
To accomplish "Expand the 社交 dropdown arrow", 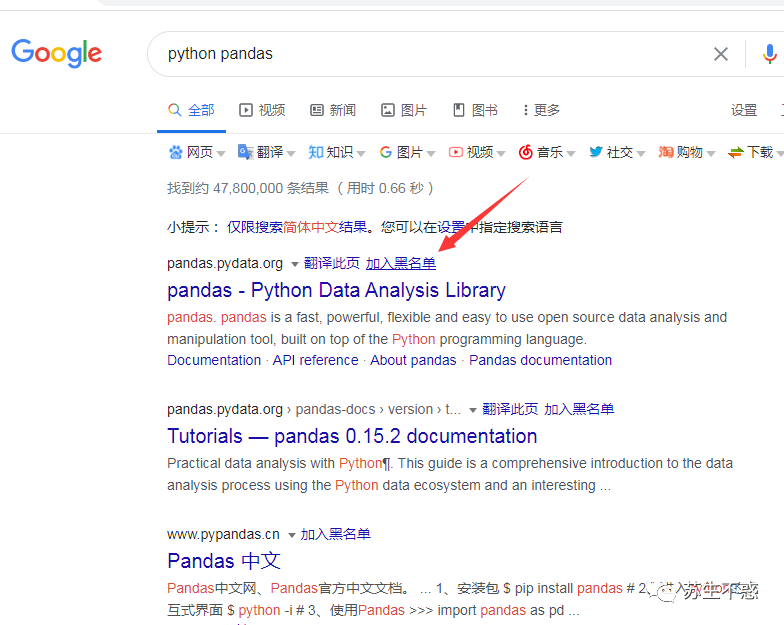I will [x=641, y=154].
